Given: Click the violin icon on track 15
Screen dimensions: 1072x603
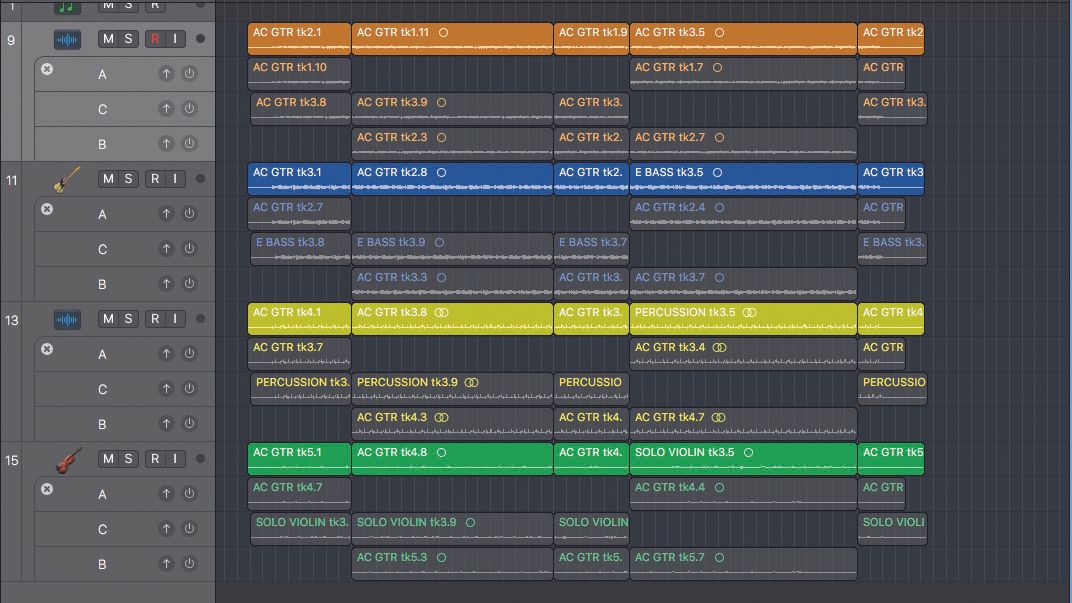Looking at the screenshot, I should (67, 458).
